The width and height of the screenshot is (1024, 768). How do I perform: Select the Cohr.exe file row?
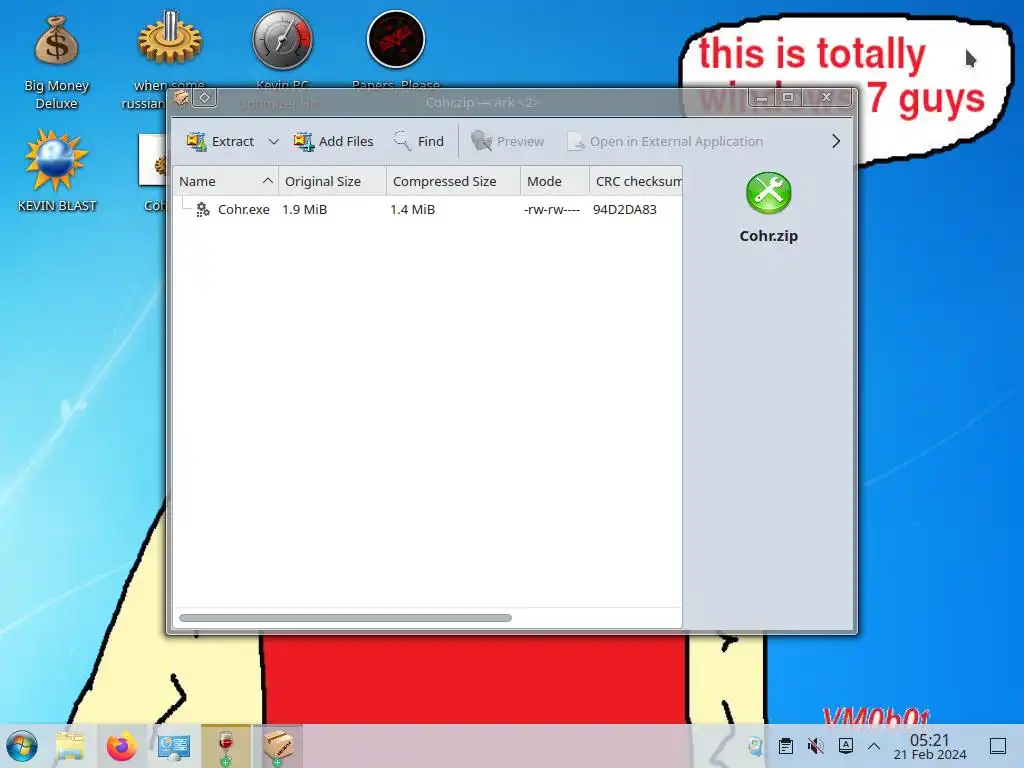[428, 209]
